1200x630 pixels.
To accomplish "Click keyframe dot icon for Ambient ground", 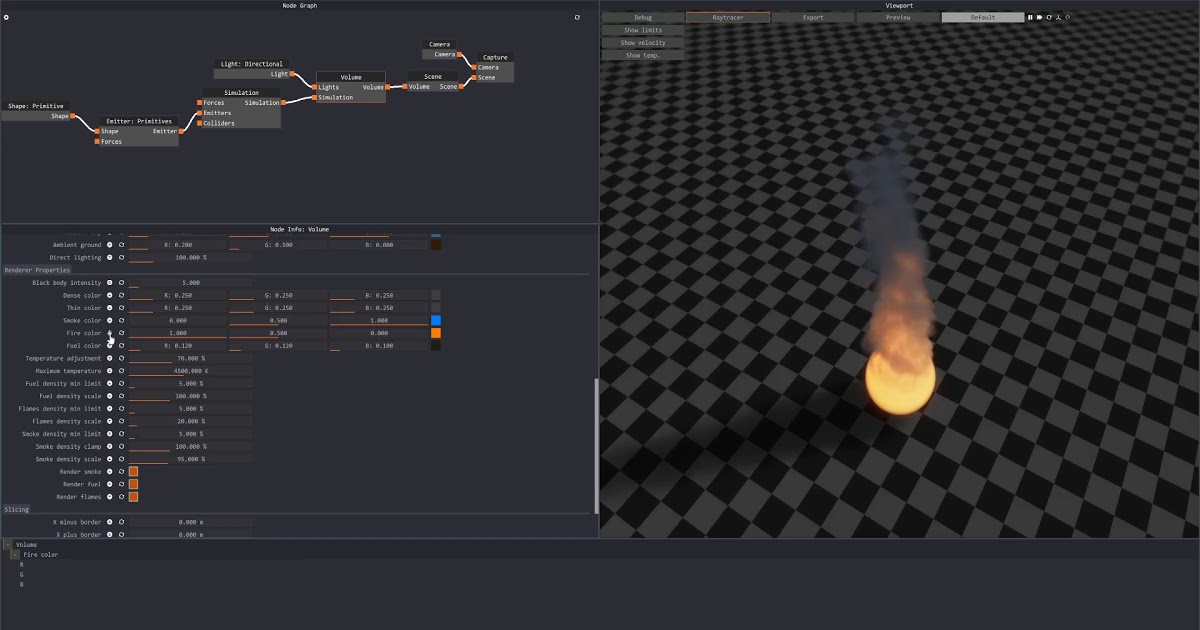I will [110, 244].
